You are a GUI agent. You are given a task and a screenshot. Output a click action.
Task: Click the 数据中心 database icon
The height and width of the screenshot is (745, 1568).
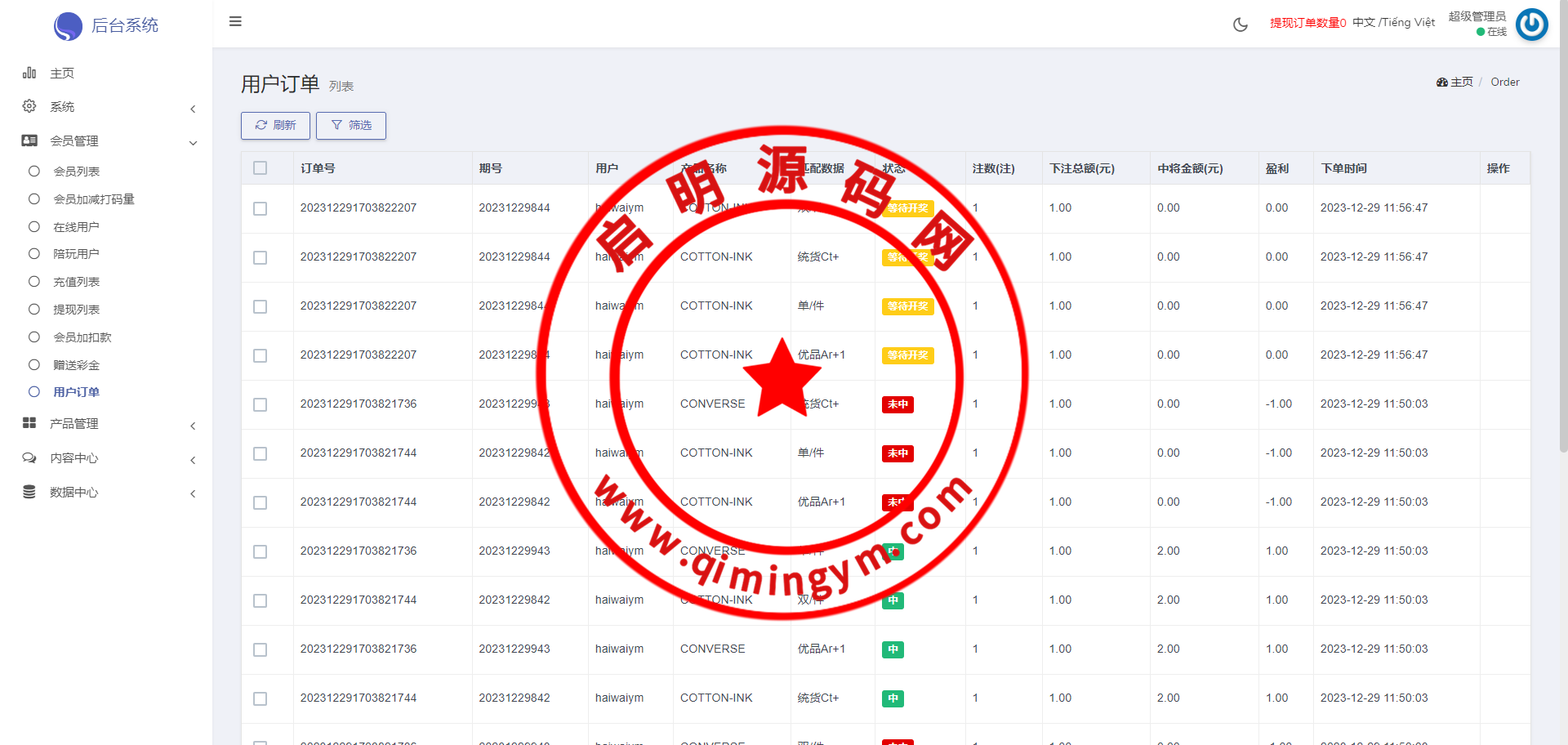[29, 492]
